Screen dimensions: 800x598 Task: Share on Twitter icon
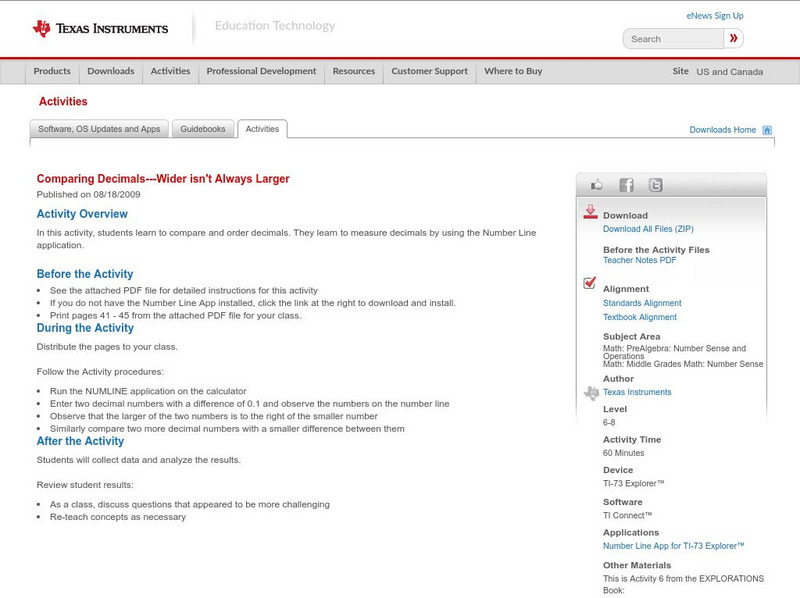[656, 185]
